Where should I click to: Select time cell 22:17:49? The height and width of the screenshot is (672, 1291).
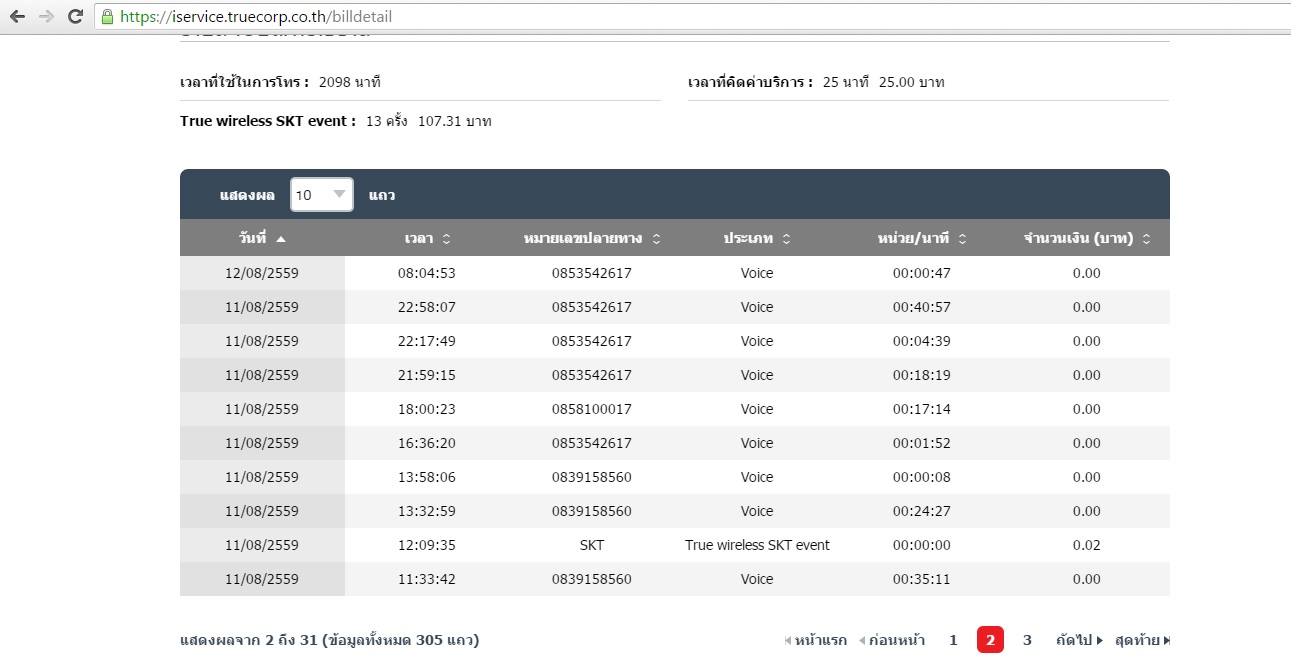(427, 341)
